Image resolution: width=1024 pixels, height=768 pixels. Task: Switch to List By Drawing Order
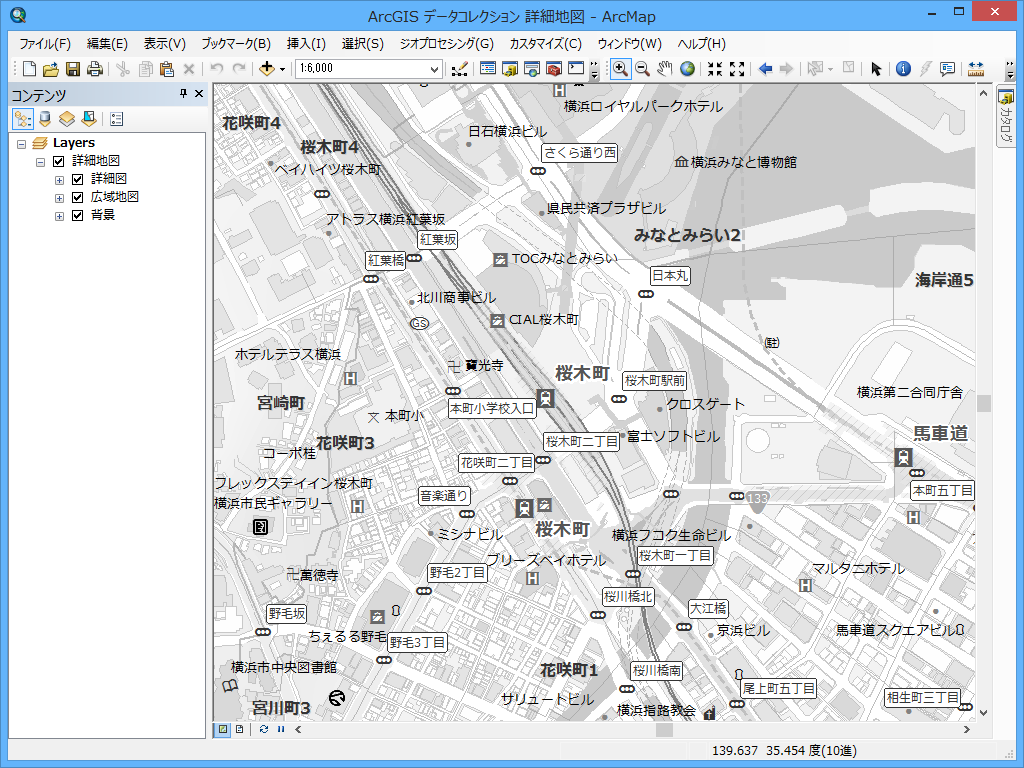pyautogui.click(x=23, y=119)
